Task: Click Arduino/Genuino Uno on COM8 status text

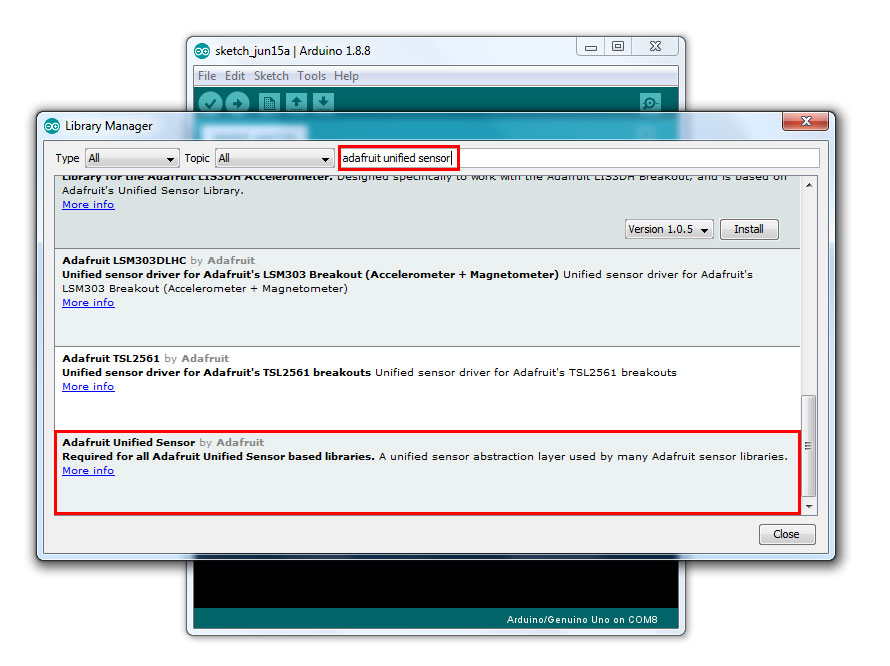Action: [x=582, y=619]
